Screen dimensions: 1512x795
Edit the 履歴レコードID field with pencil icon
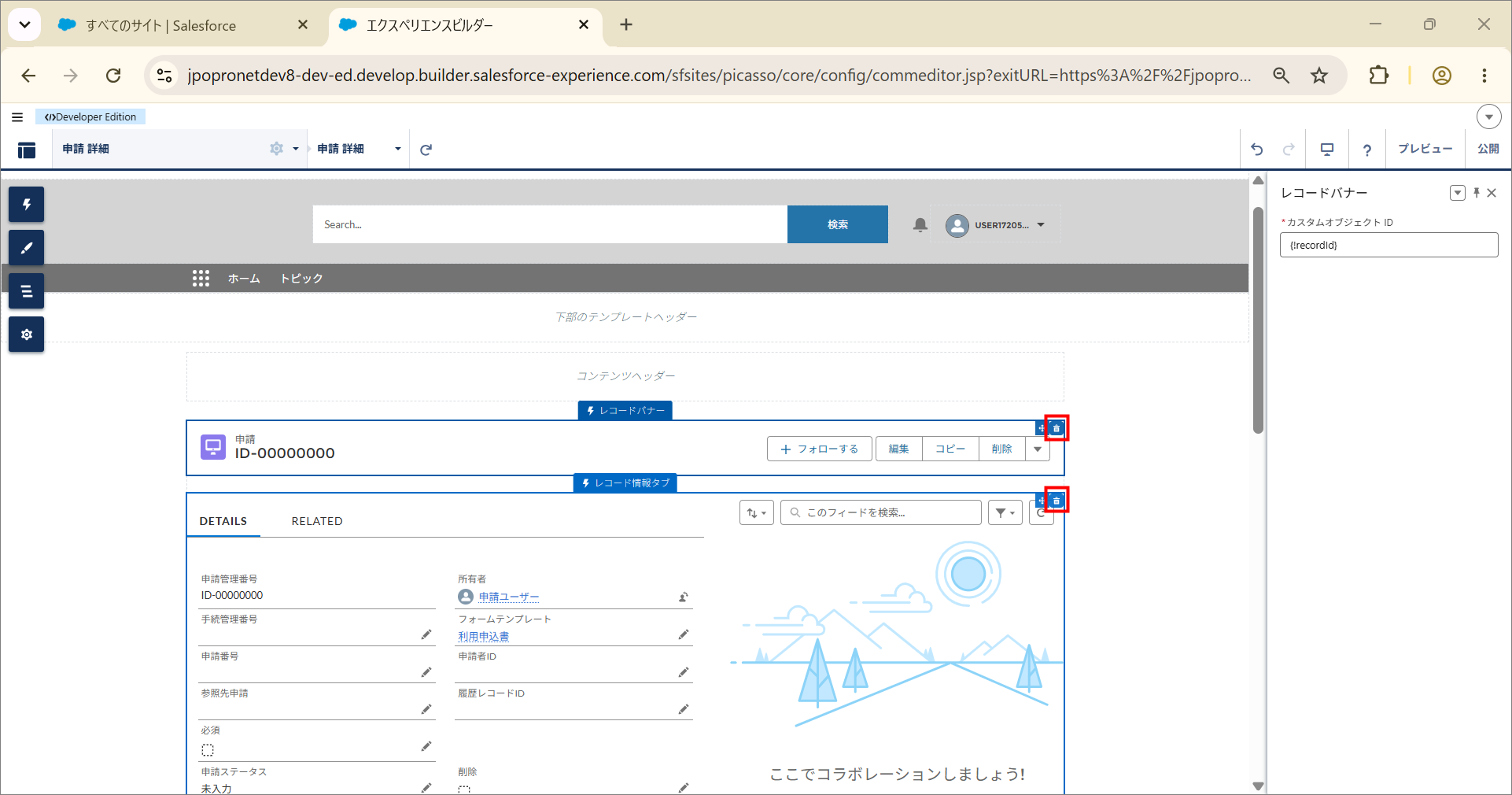click(684, 708)
